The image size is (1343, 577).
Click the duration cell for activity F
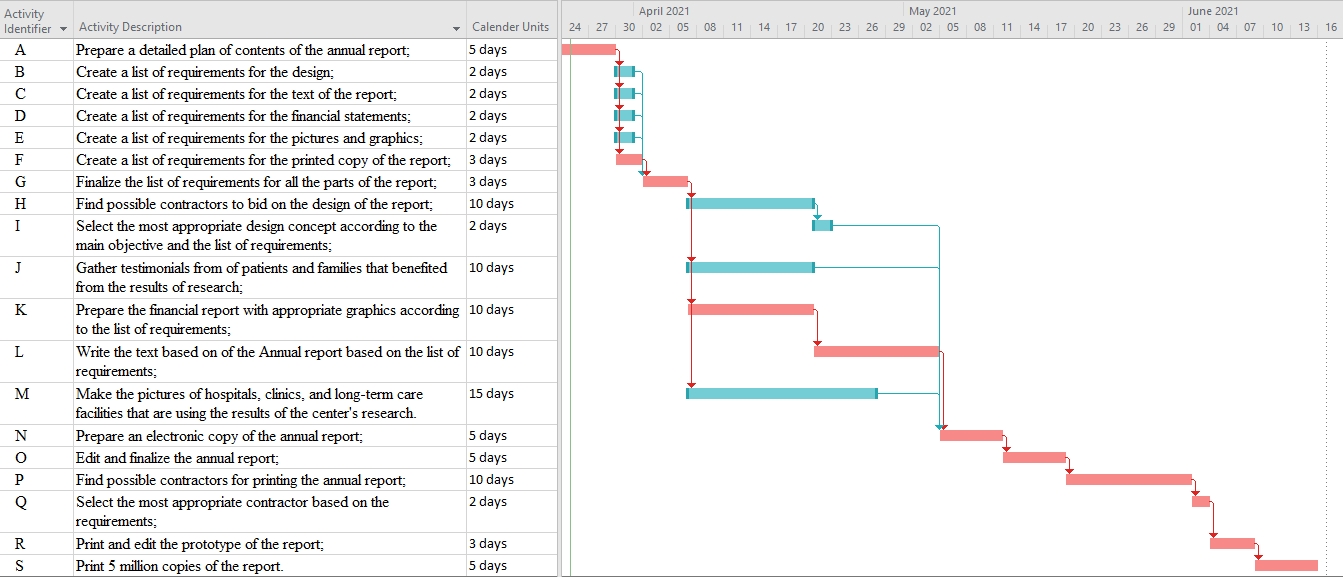click(488, 160)
